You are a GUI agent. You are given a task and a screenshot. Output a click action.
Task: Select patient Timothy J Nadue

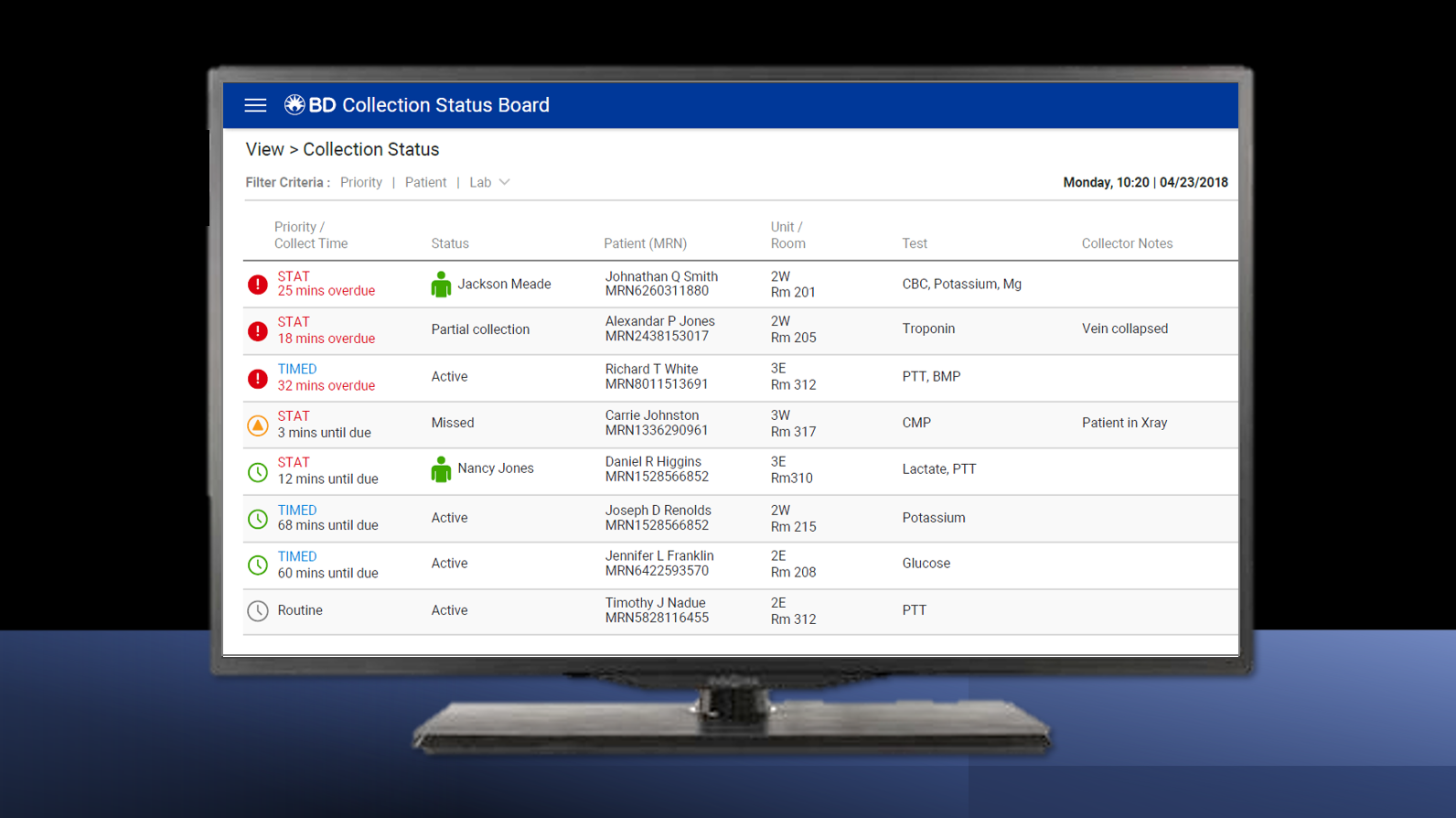pyautogui.click(x=655, y=603)
